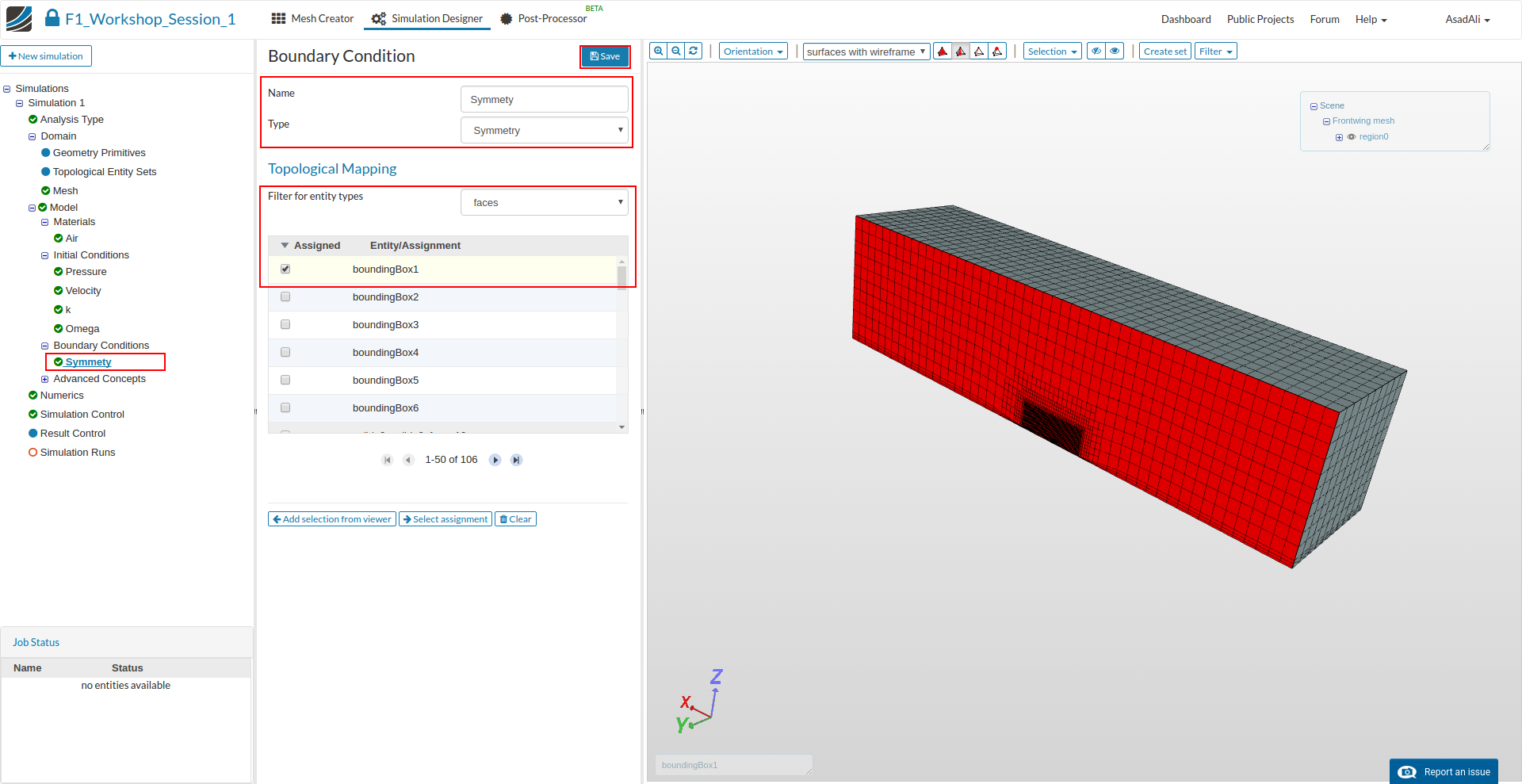Click Add selection from viewer
Image resolution: width=1522 pixels, height=784 pixels.
click(332, 519)
